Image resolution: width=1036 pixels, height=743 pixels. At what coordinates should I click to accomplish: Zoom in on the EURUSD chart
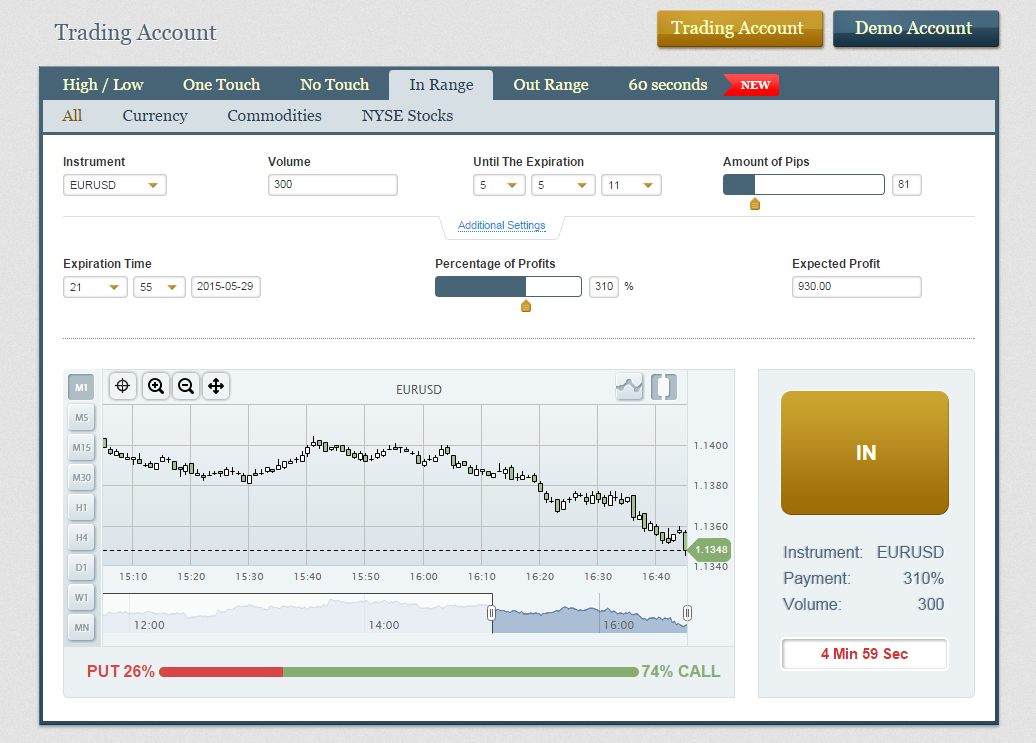tap(156, 386)
